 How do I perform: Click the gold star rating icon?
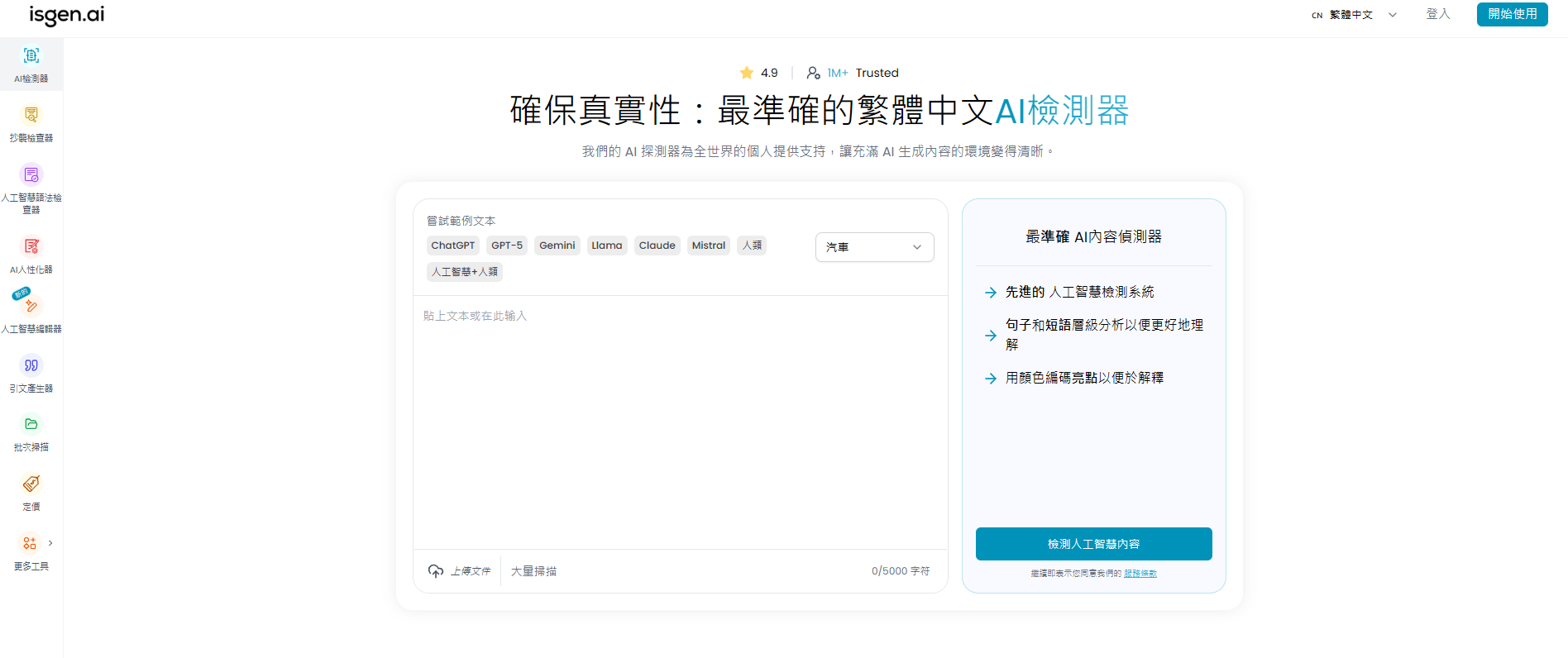pos(747,73)
